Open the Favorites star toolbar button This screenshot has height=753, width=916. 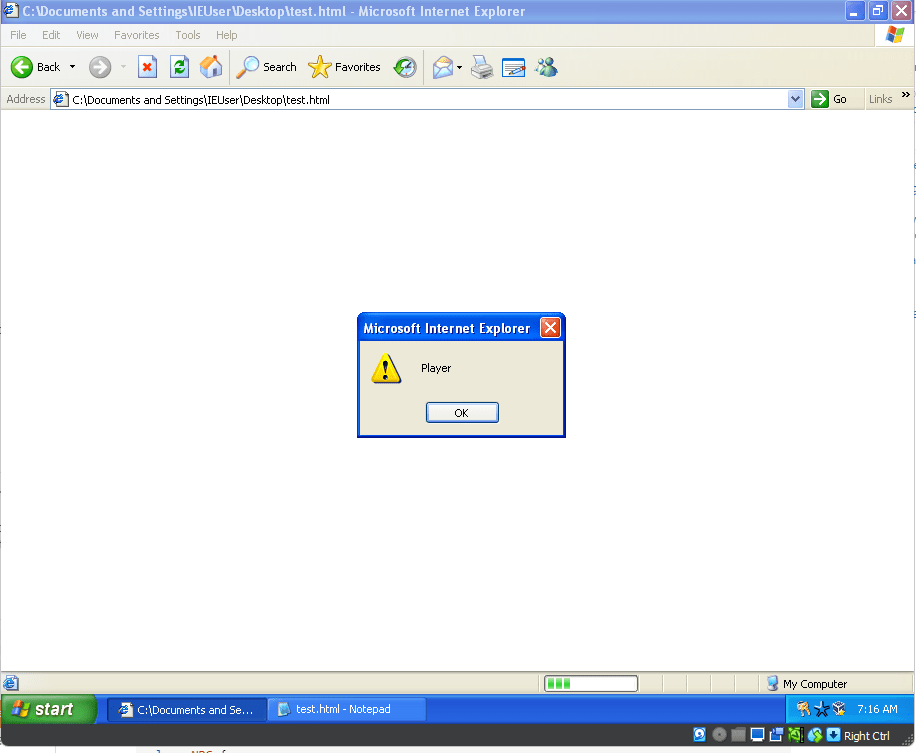(344, 67)
